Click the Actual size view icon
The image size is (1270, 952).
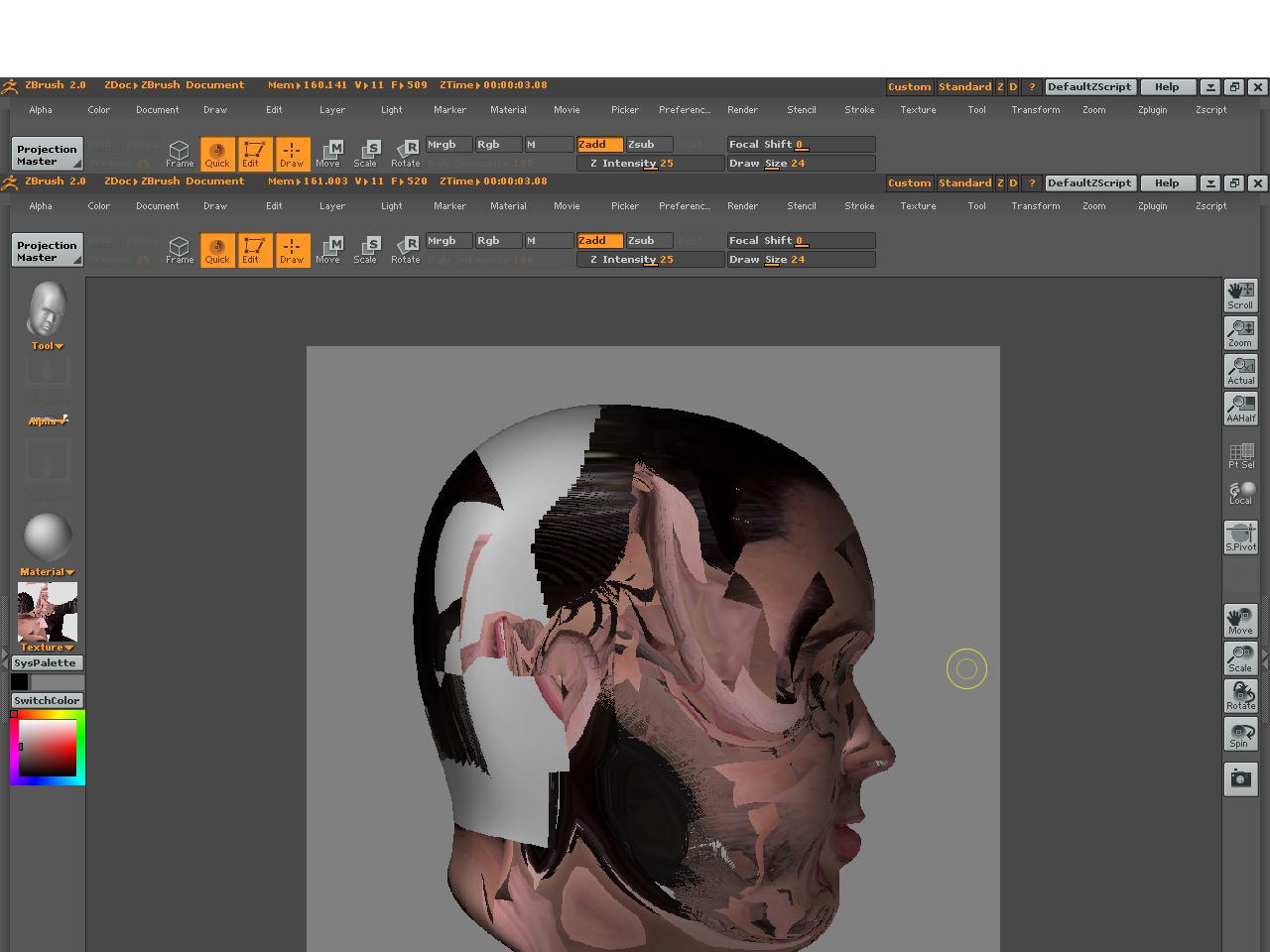[x=1240, y=371]
